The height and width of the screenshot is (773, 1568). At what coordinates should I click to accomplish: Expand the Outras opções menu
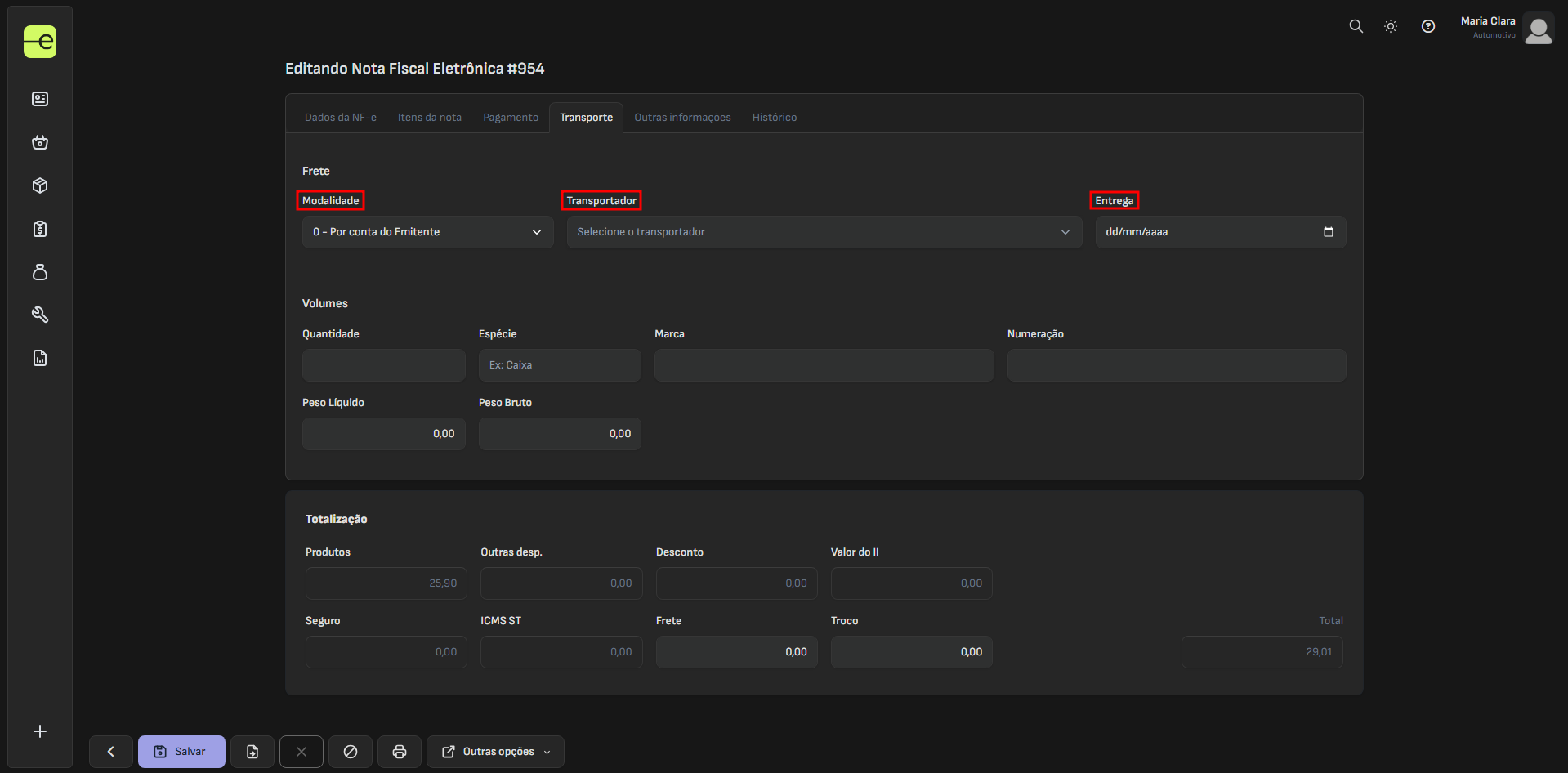495,752
